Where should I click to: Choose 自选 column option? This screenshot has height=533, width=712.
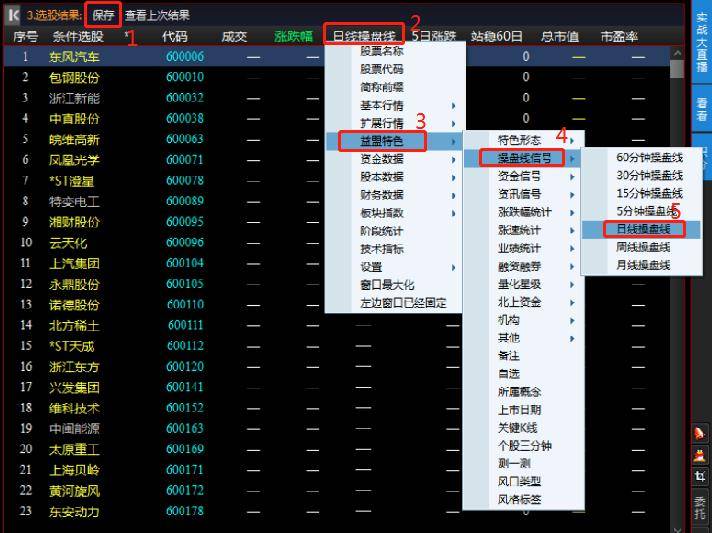(x=524, y=374)
